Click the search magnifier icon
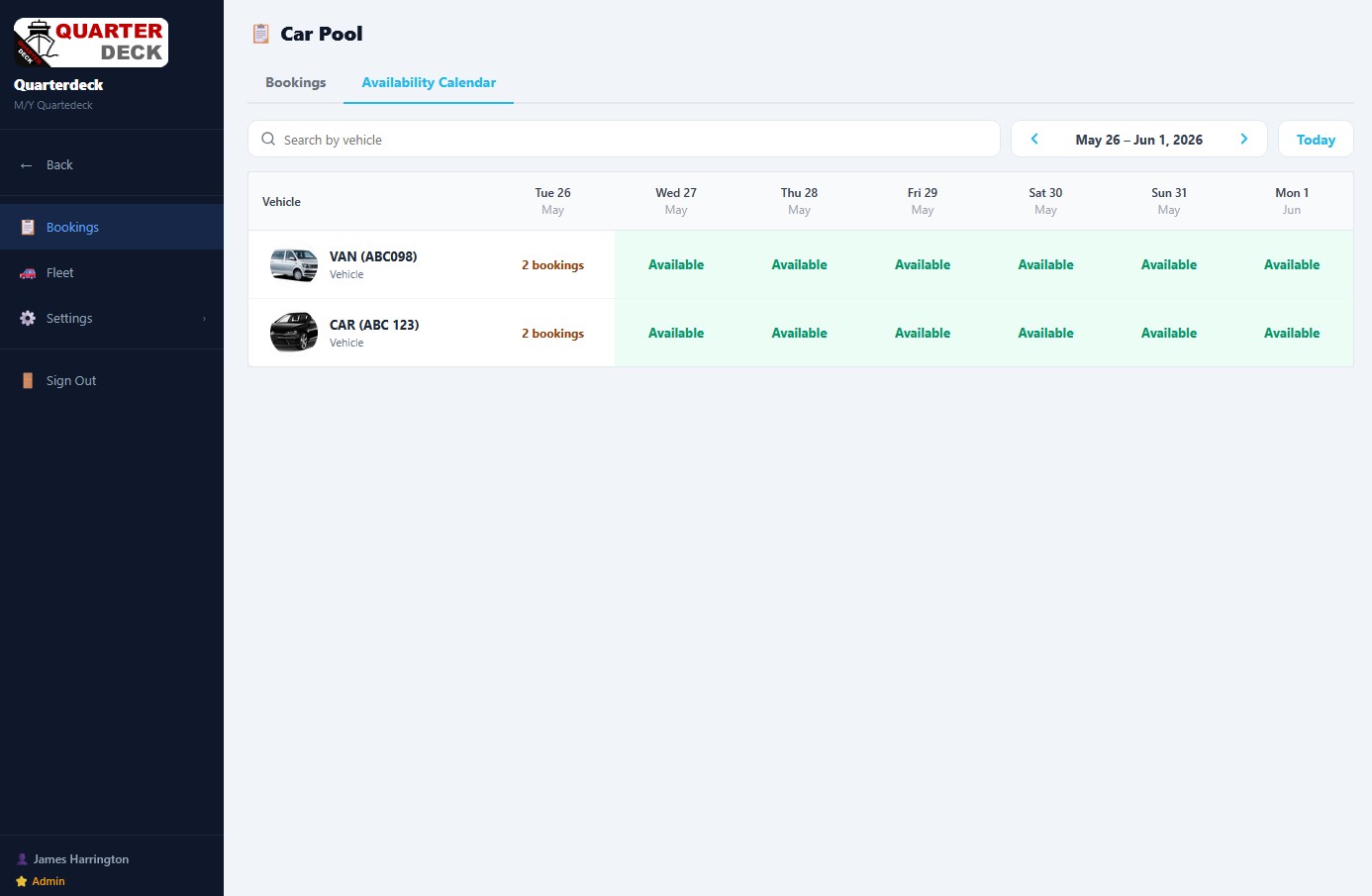 (268, 140)
